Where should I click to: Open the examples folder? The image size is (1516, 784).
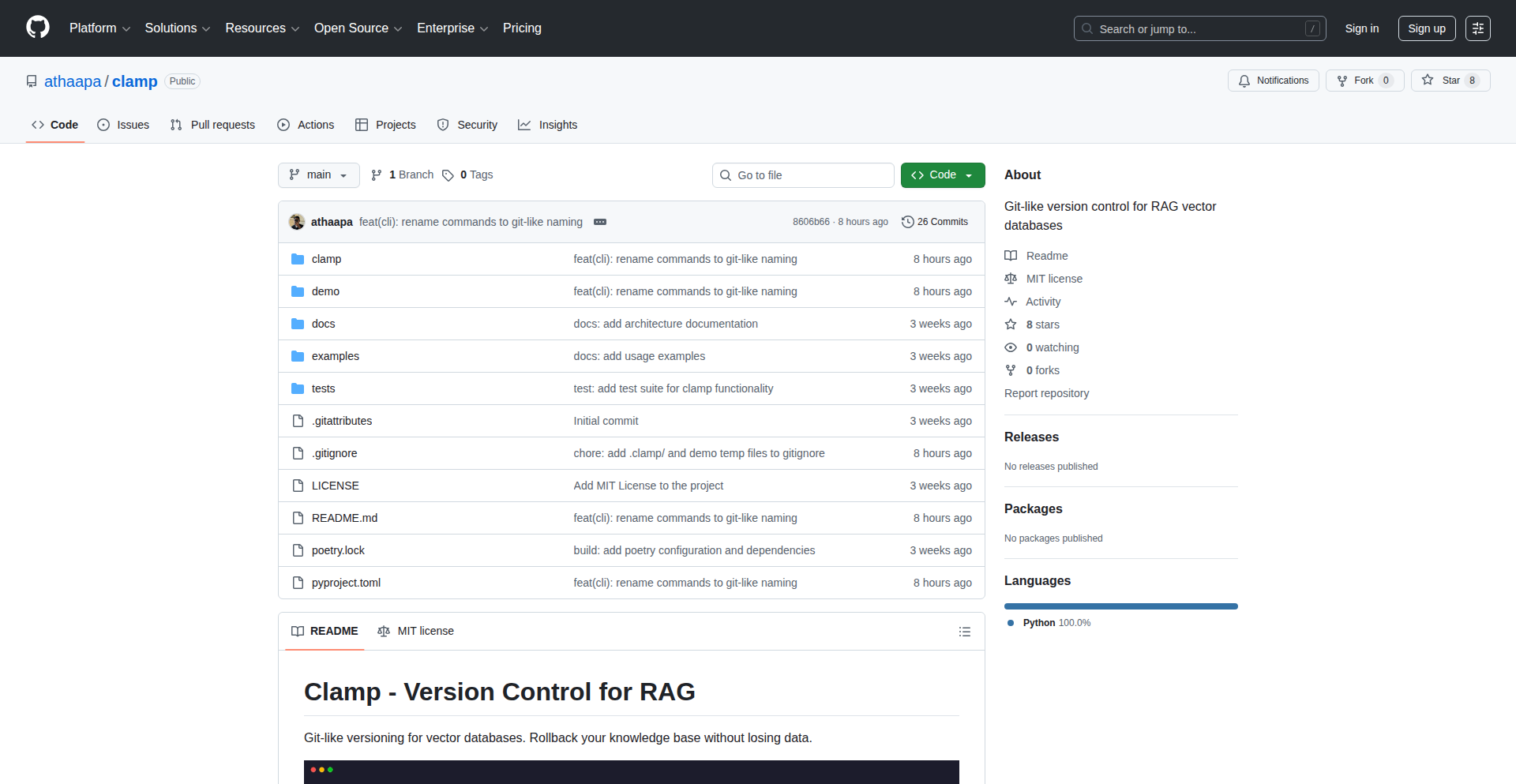[x=335, y=356]
